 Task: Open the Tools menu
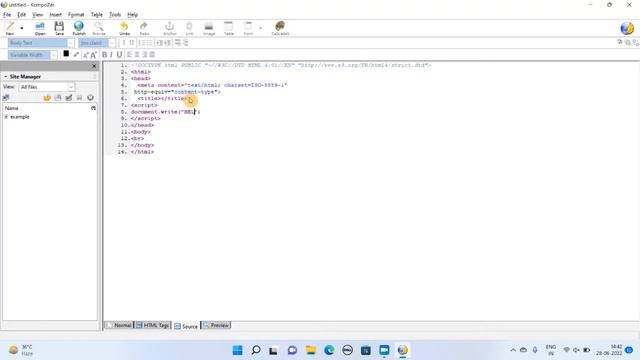click(x=115, y=15)
